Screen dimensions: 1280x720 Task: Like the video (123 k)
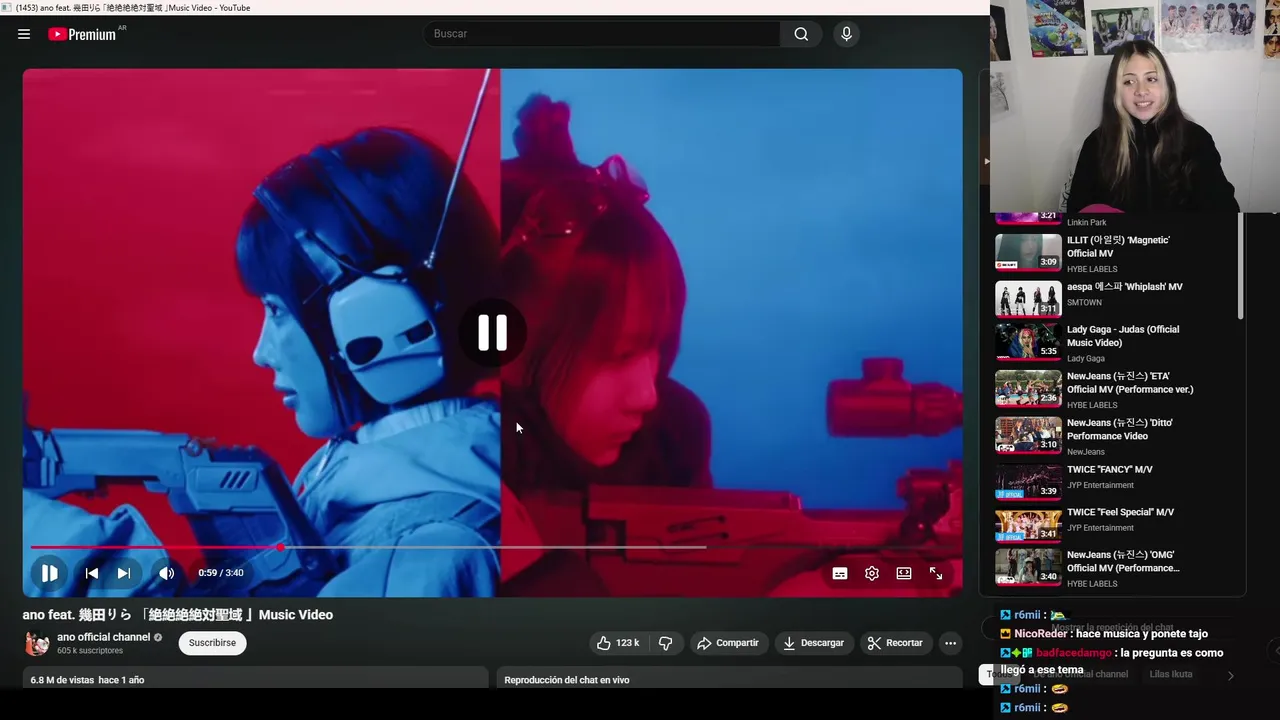[618, 643]
